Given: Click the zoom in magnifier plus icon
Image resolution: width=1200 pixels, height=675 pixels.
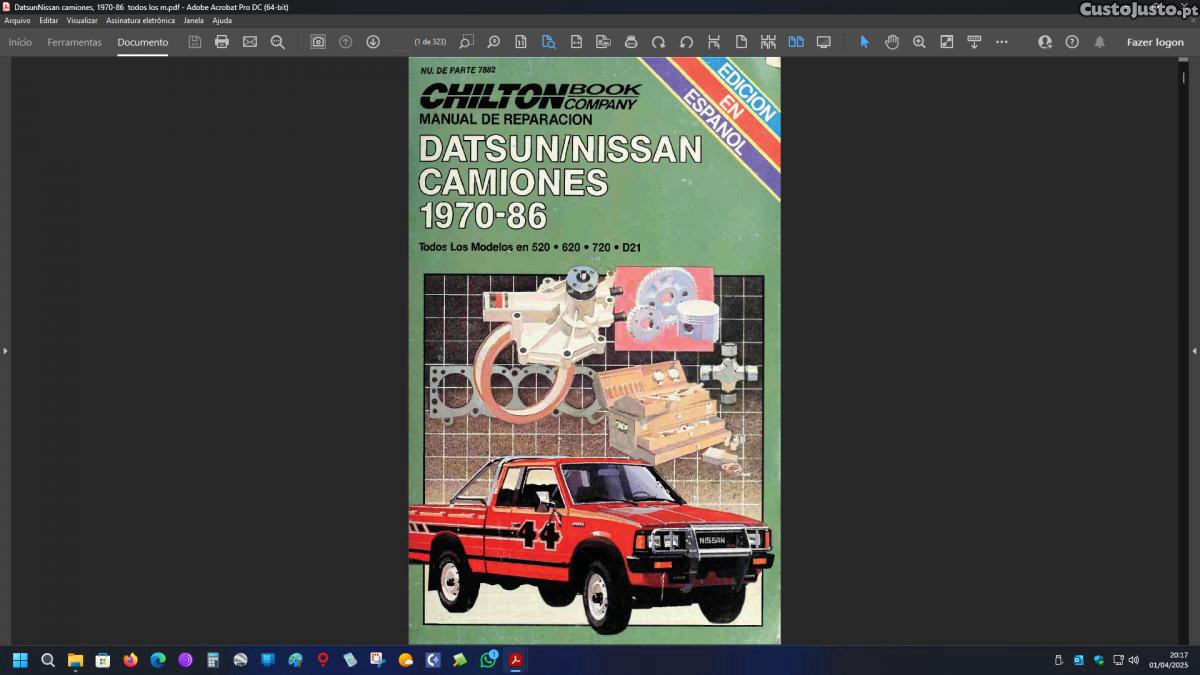Looking at the screenshot, I should [919, 42].
